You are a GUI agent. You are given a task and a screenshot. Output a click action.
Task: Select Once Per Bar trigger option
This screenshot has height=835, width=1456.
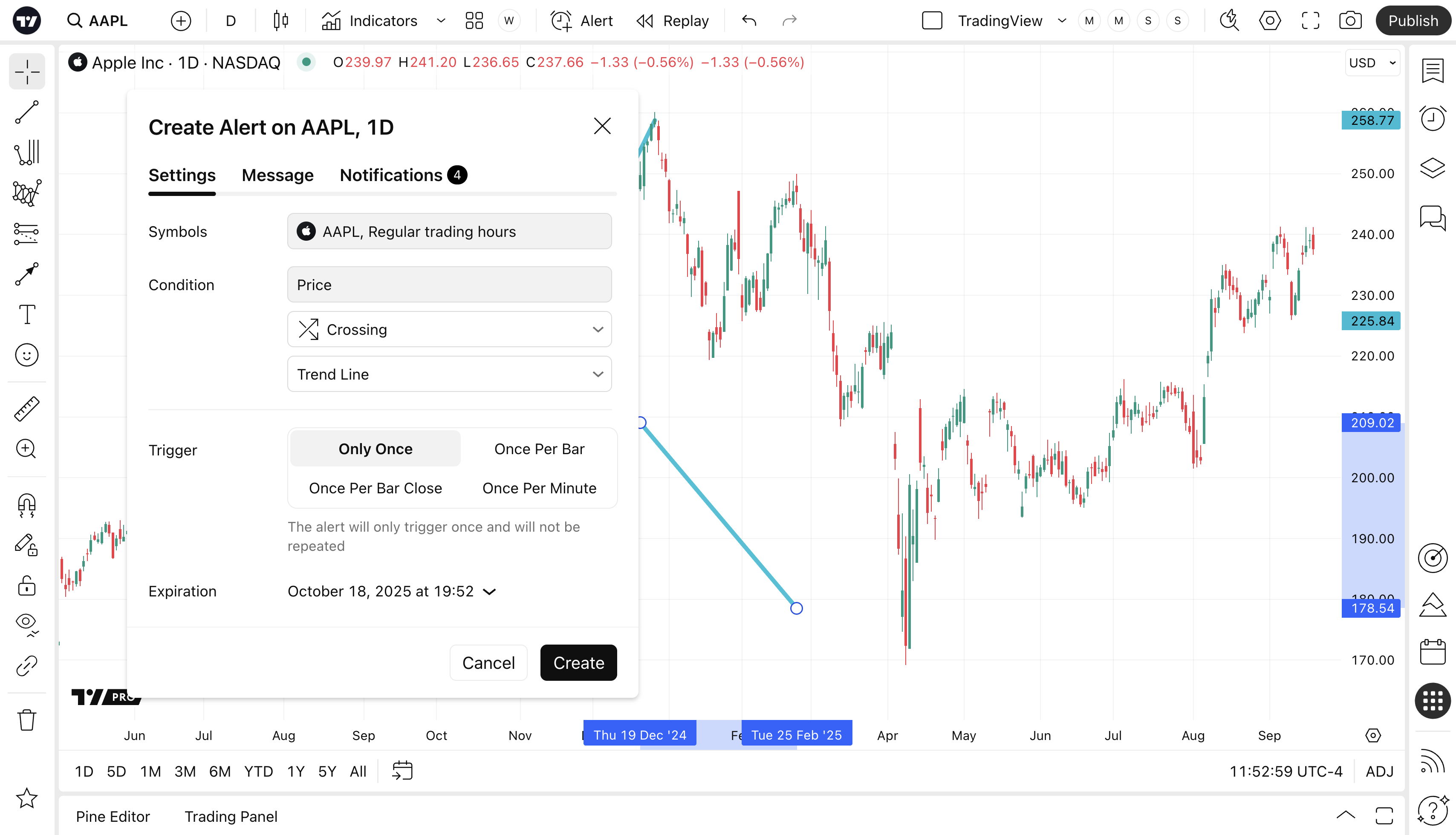tap(539, 449)
